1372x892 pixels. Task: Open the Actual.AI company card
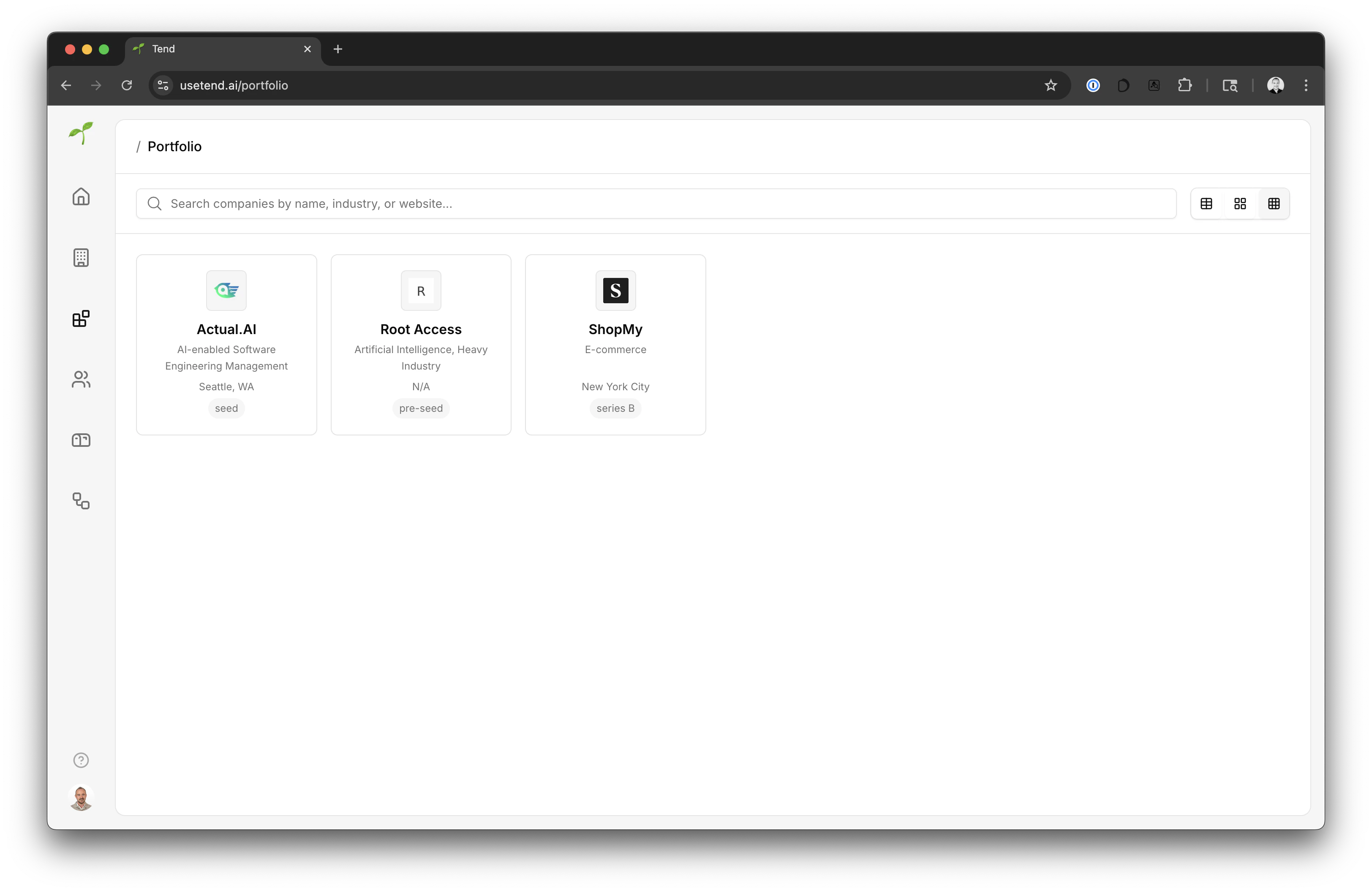pyautogui.click(x=226, y=344)
